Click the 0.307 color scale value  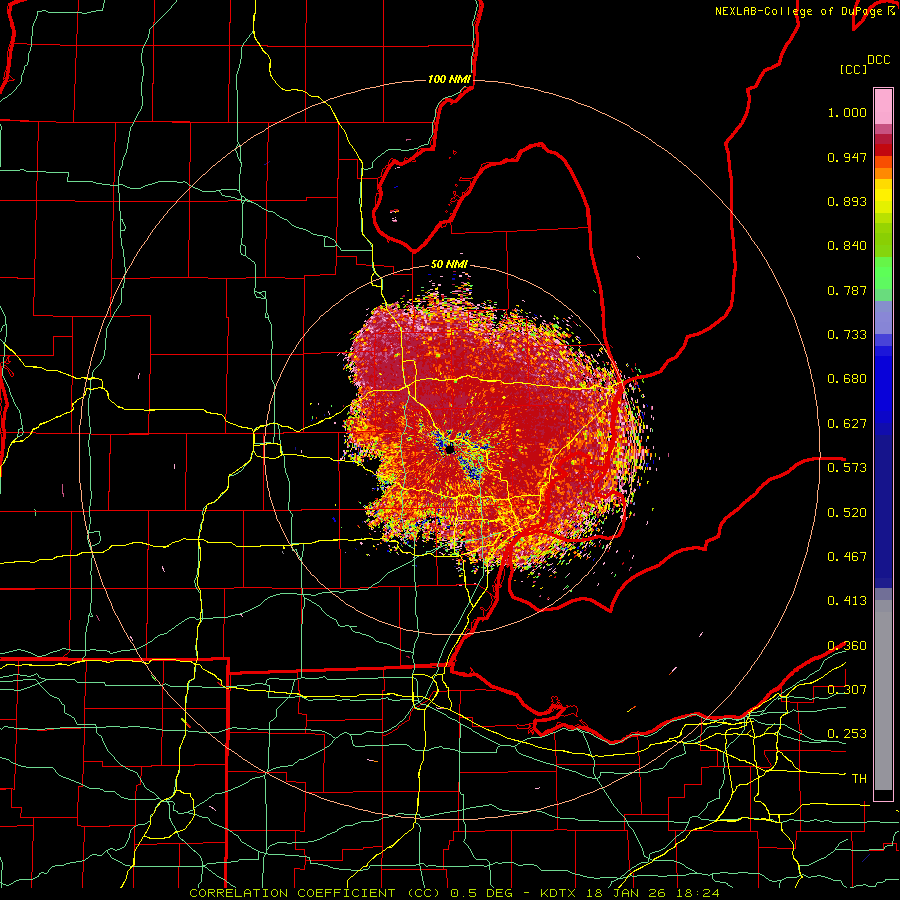point(847,689)
